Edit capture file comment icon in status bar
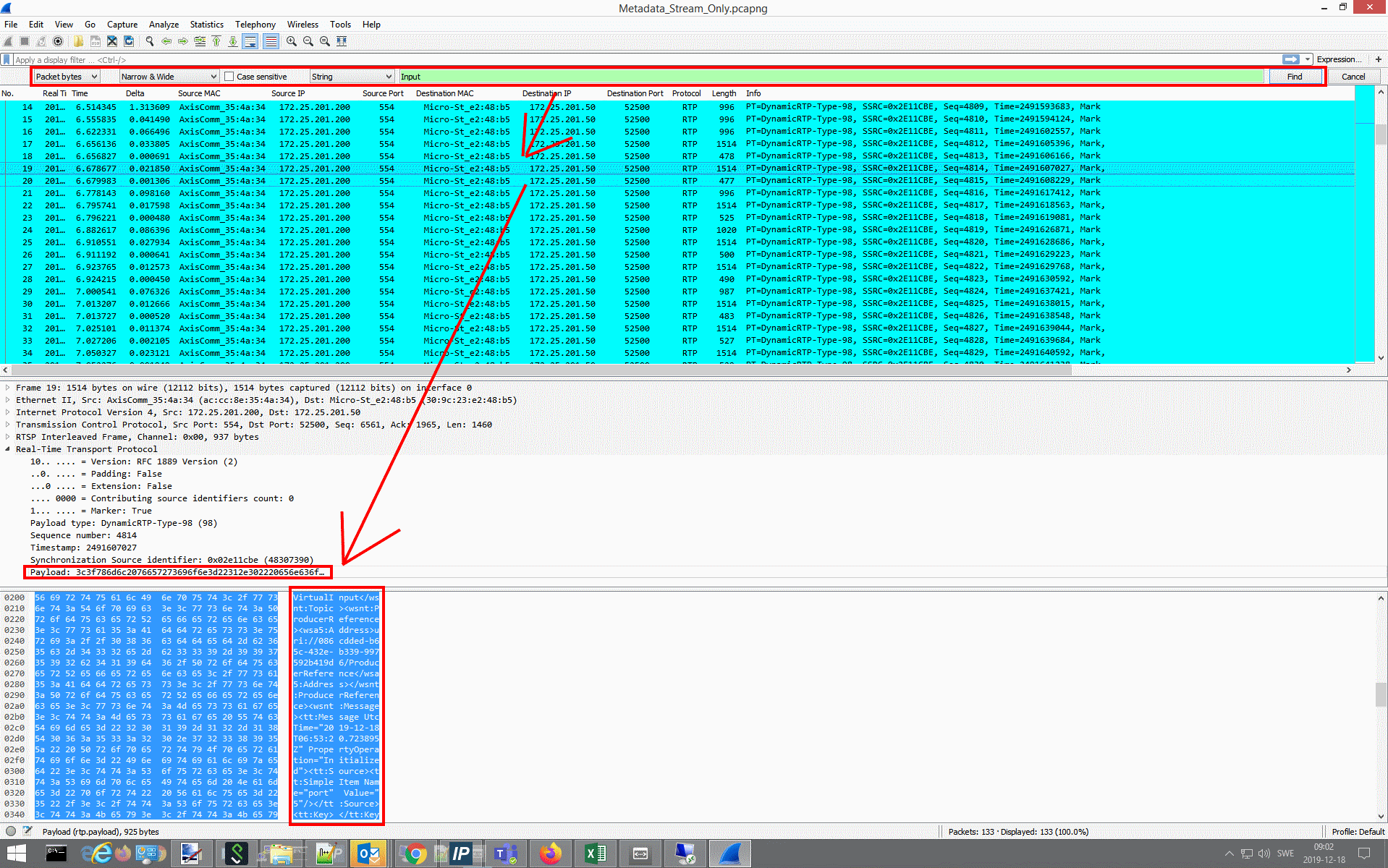 click(27, 831)
